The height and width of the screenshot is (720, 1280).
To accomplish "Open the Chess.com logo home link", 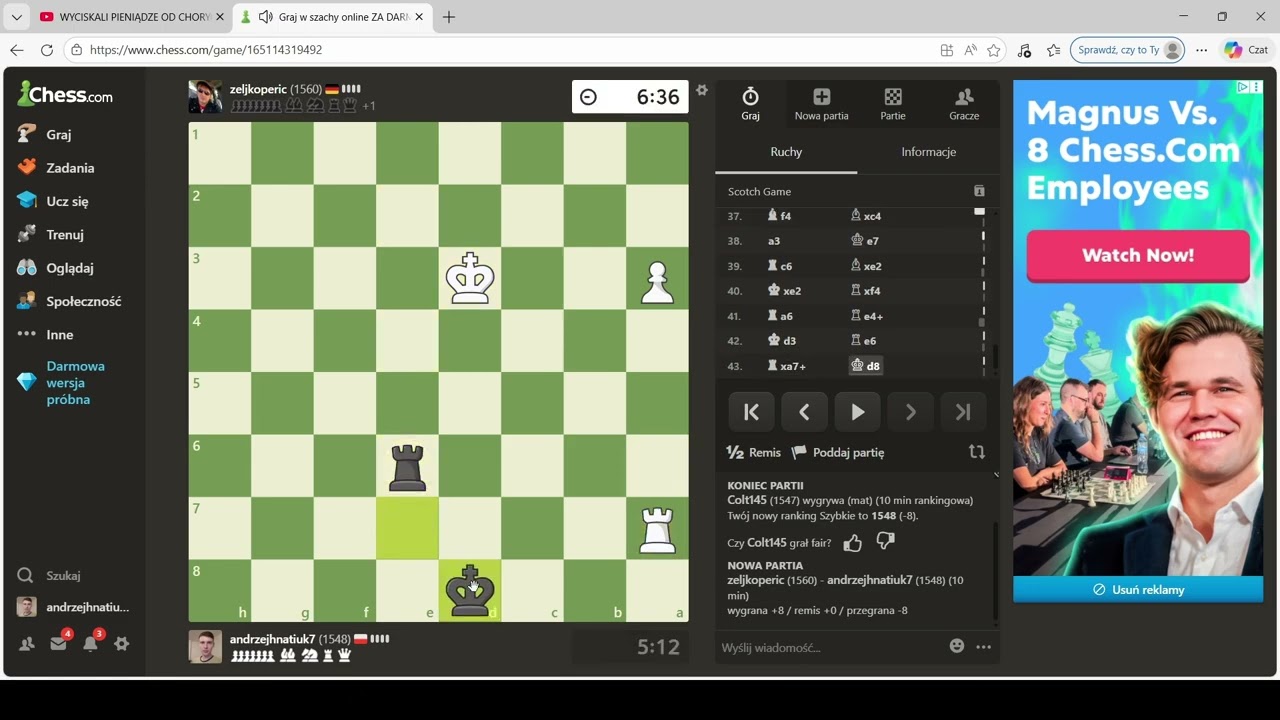I will tap(65, 95).
